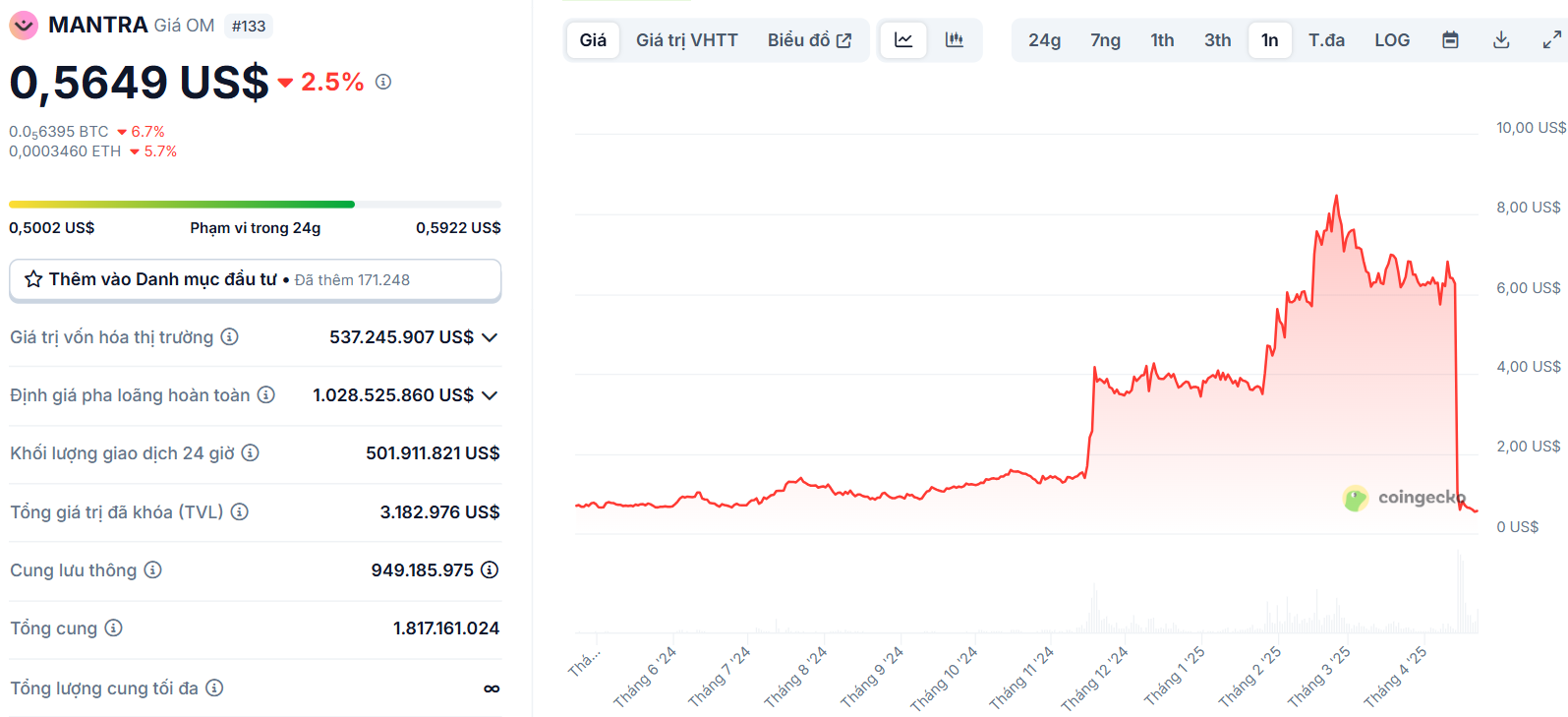Click the 24h price range bar
Screen dimensions: 1568x717
click(255, 205)
